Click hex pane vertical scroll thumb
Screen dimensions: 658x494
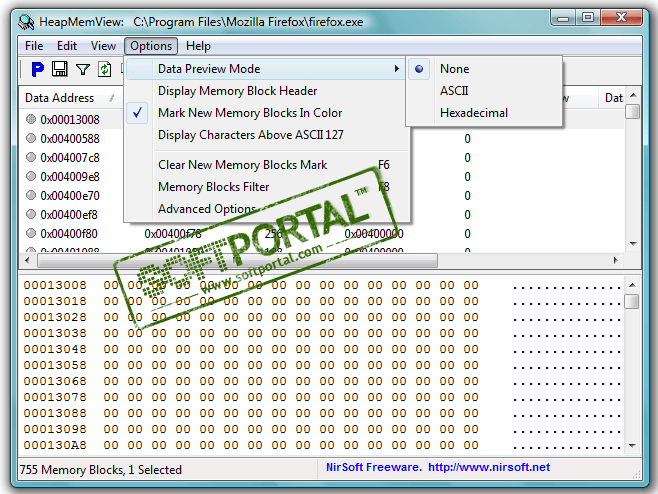coord(632,301)
